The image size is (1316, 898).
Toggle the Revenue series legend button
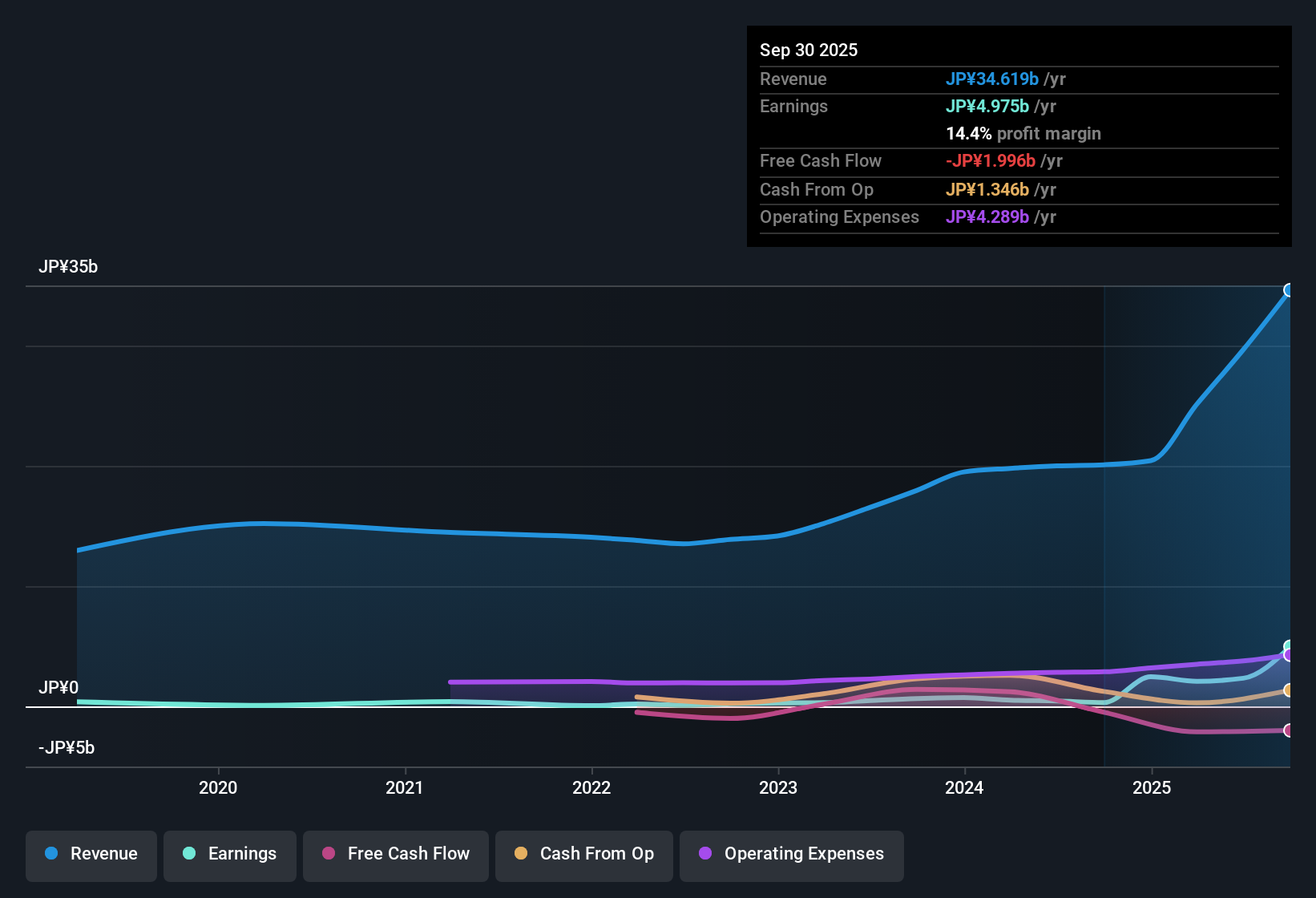tap(91, 856)
